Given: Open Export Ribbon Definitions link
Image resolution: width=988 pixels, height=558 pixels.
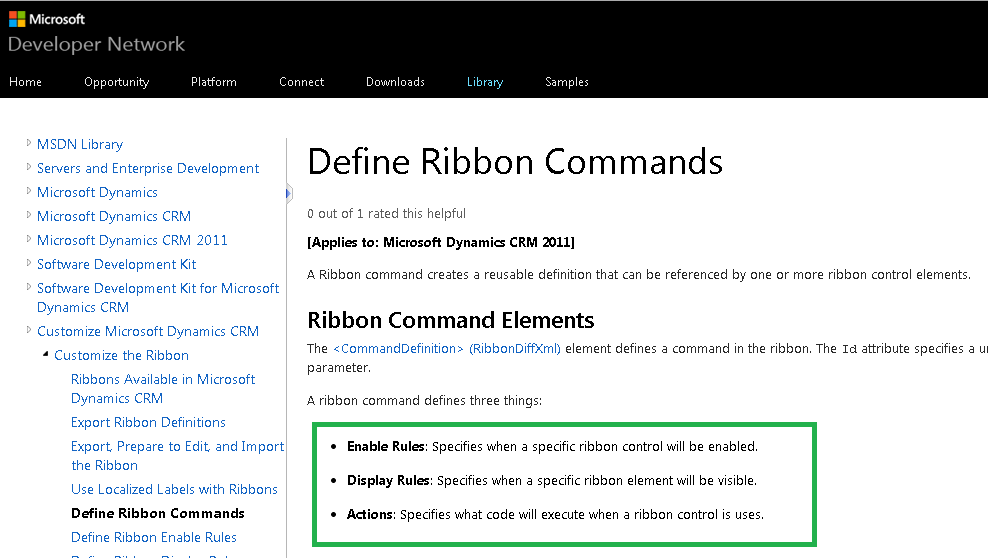Looking at the screenshot, I should coord(148,422).
